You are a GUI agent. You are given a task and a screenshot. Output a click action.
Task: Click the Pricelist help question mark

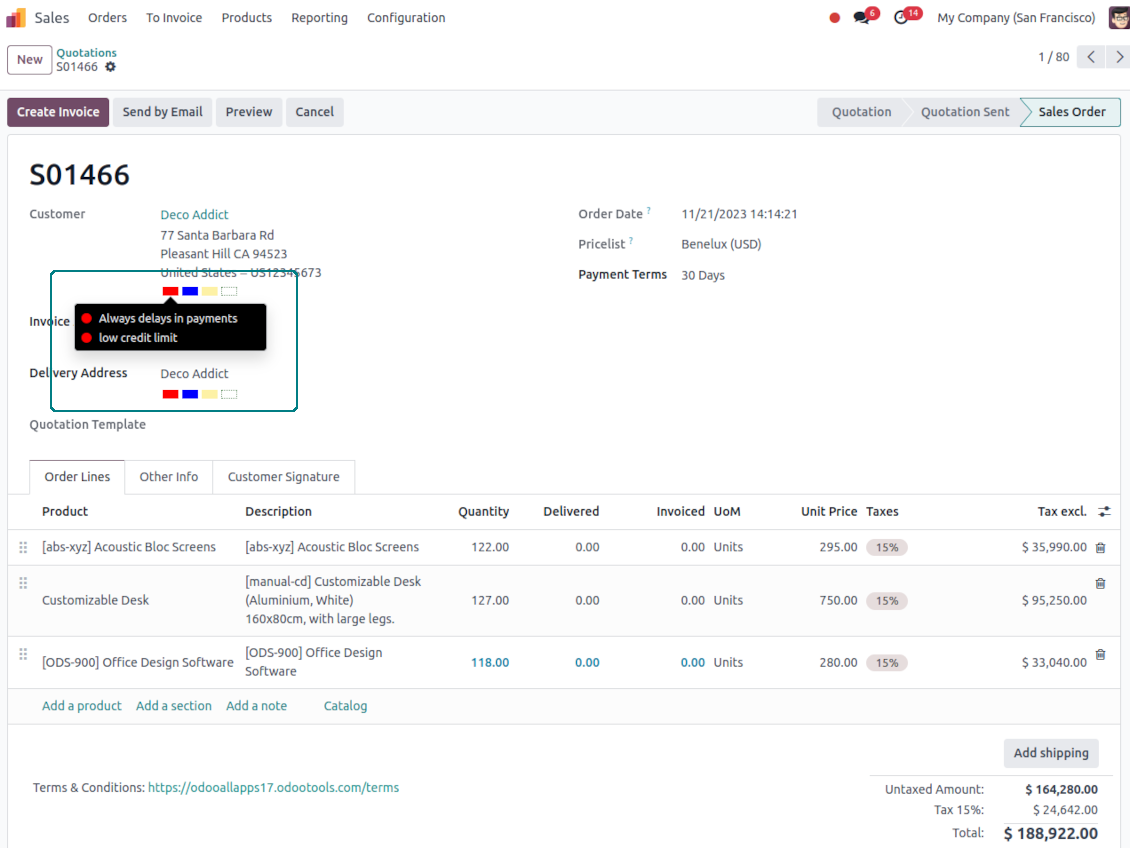[x=631, y=241]
